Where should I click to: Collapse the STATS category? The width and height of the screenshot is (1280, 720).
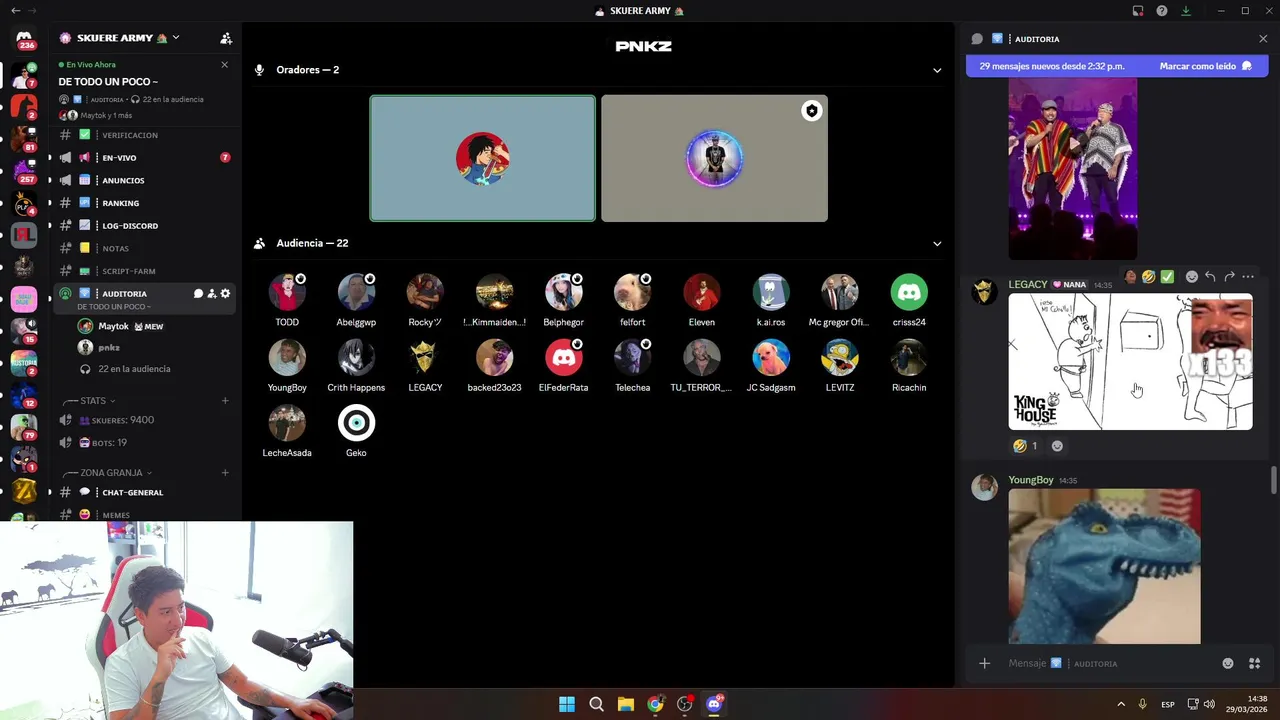coord(93,401)
